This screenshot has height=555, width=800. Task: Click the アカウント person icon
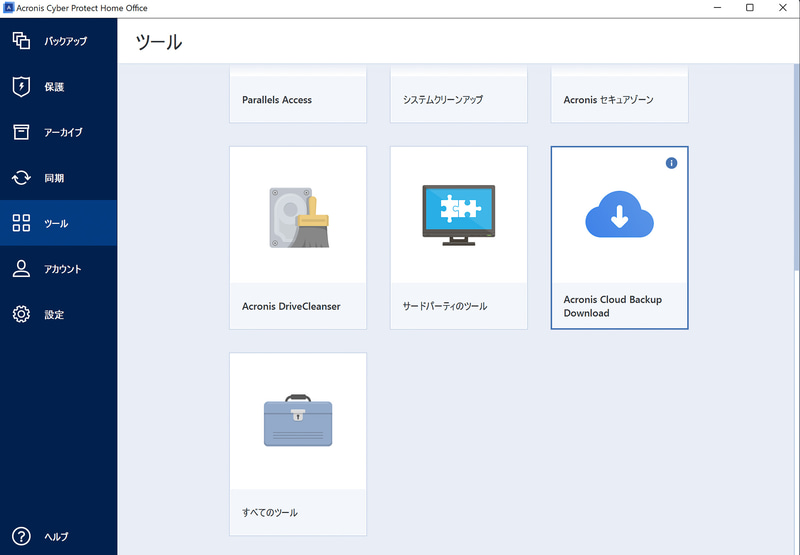click(x=21, y=268)
